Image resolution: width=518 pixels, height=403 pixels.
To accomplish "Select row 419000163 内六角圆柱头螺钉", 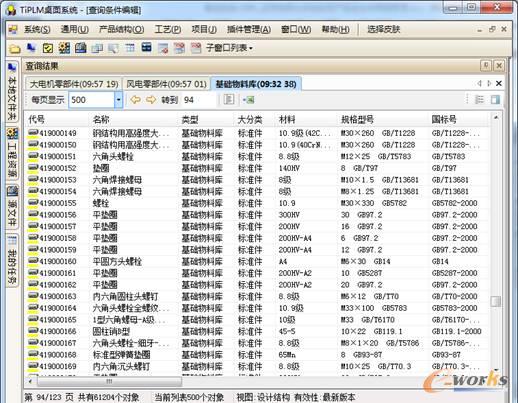I will tap(257, 297).
